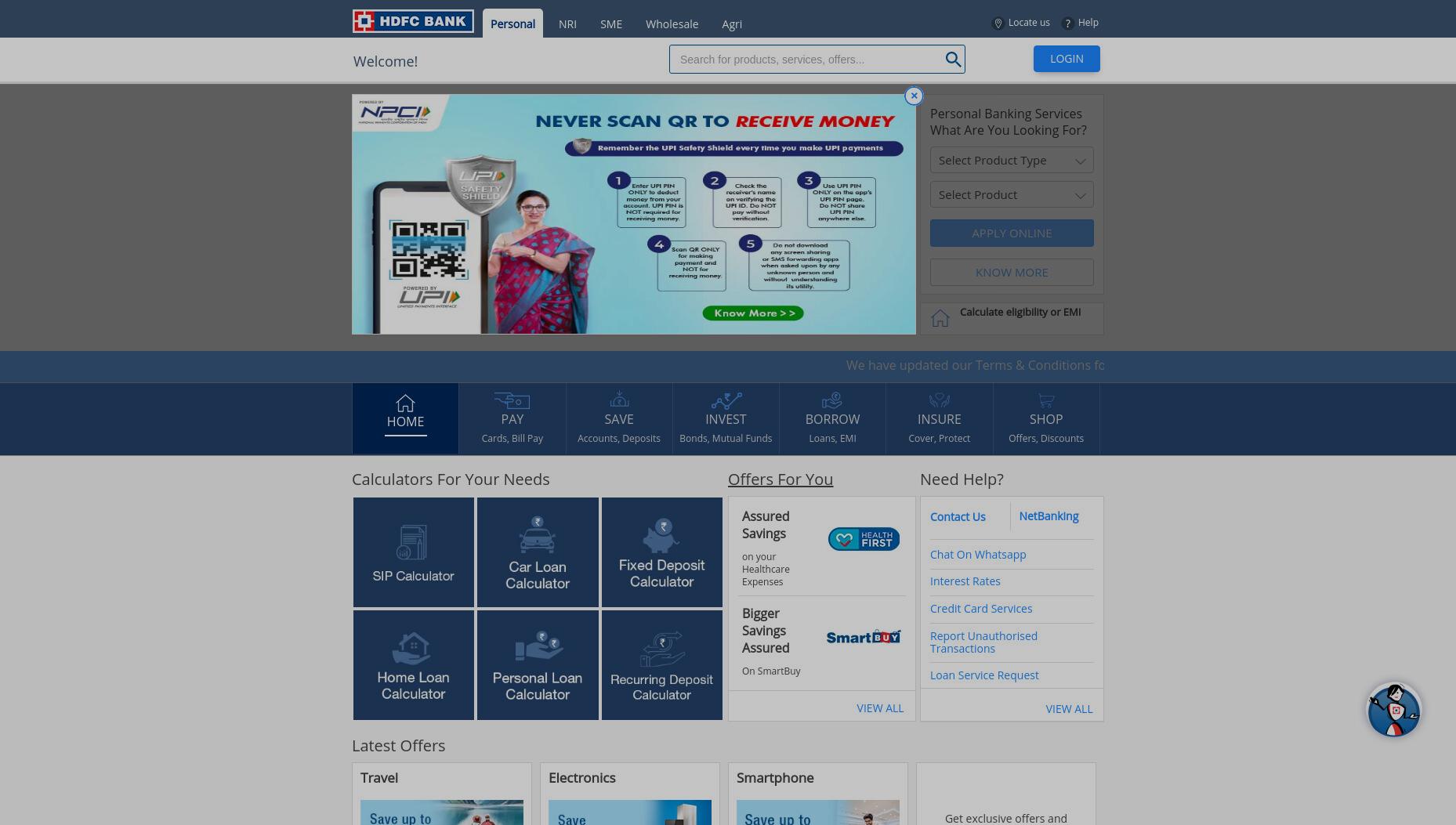Click the search magnifier icon
1456x825 pixels.
[953, 60]
